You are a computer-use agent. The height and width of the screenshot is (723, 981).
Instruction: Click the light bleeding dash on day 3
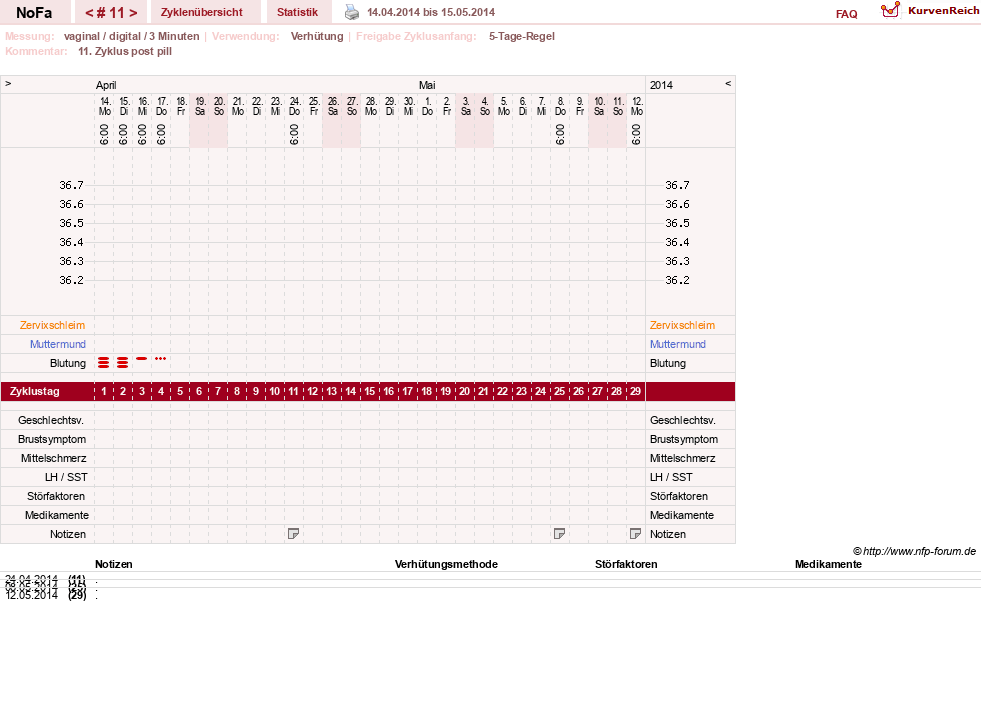[x=141, y=358]
